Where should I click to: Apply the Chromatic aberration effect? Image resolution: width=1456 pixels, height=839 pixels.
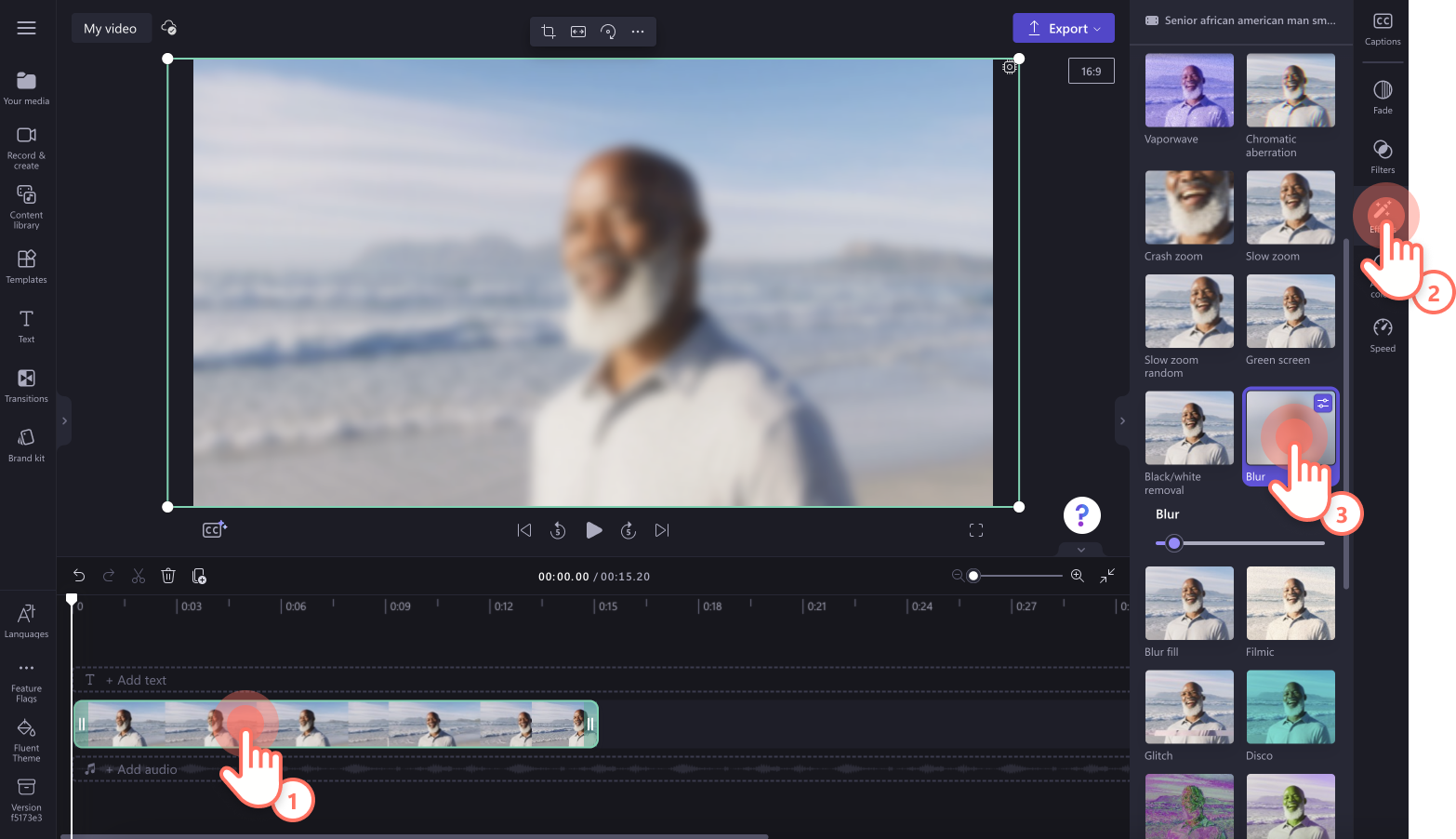pyautogui.click(x=1291, y=90)
